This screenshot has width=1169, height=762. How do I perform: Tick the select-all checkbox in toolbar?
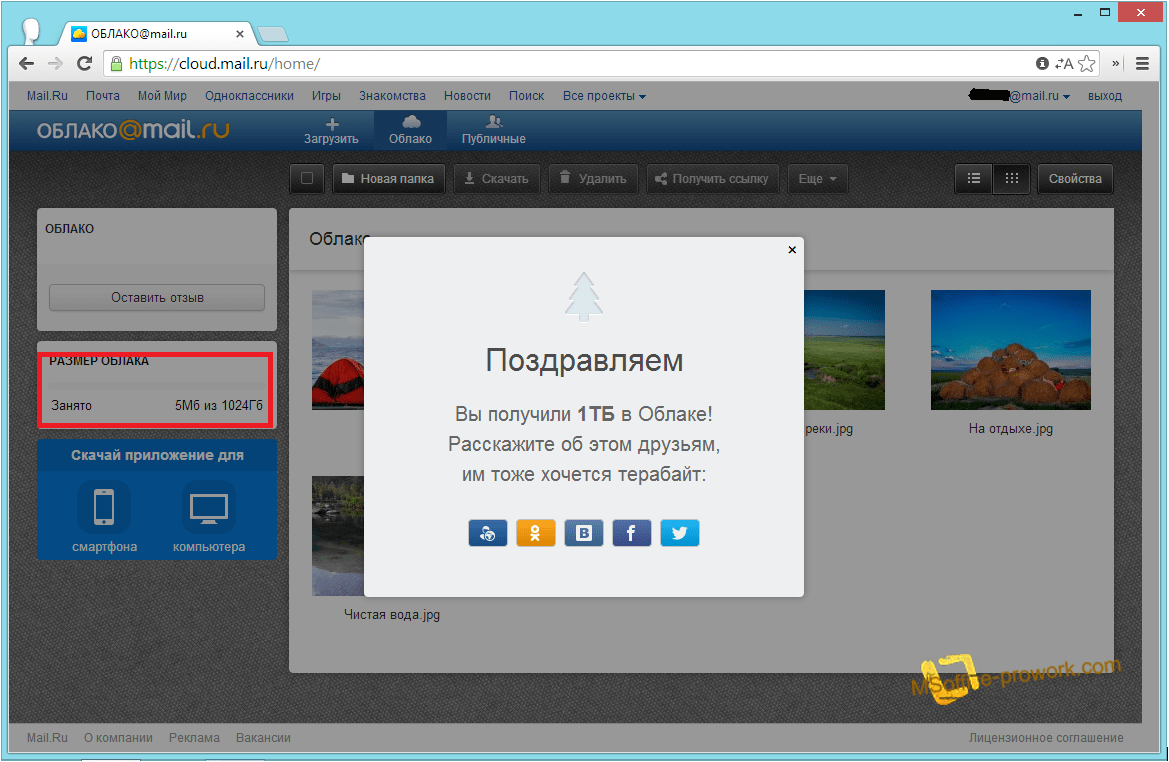[x=307, y=179]
